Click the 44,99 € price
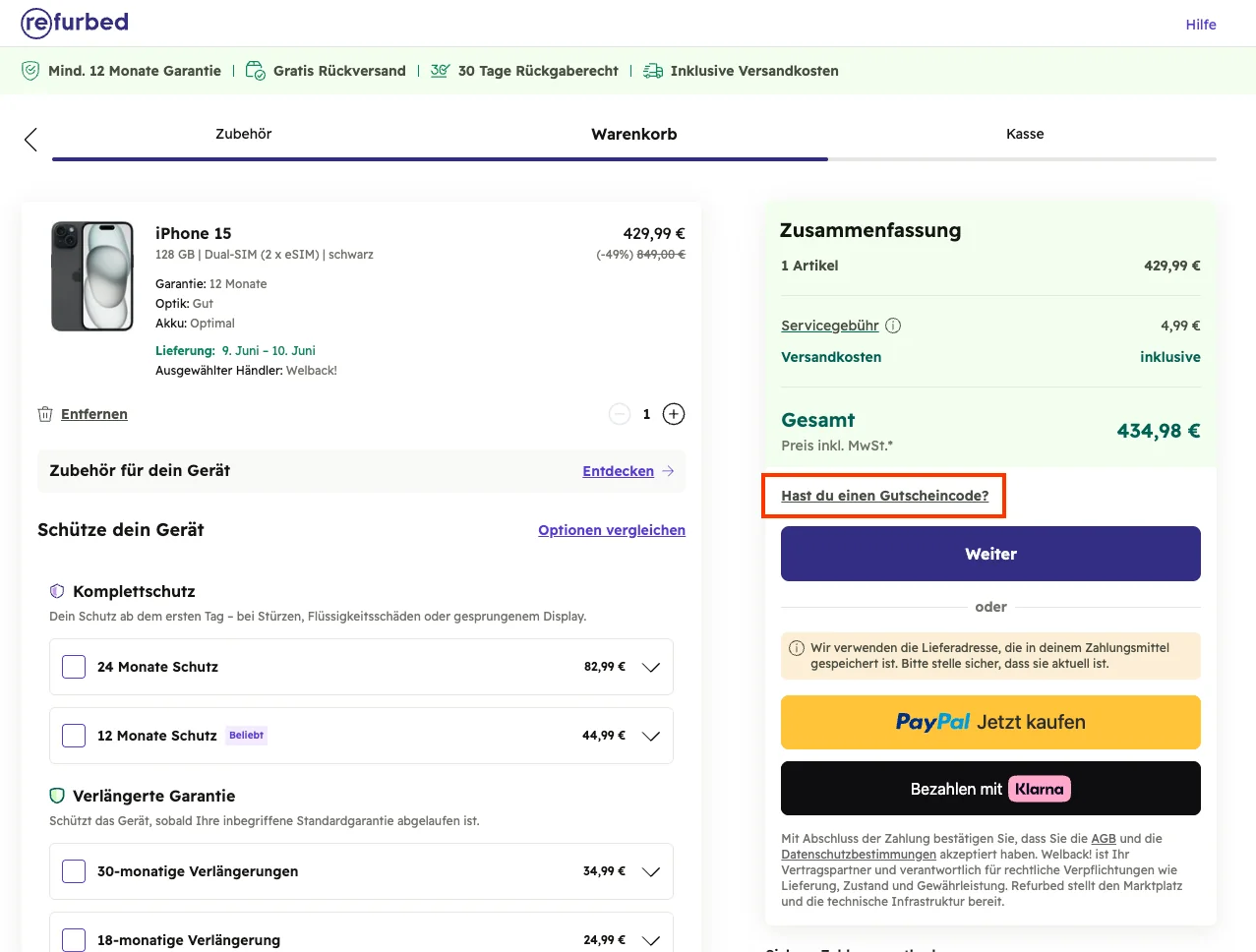The image size is (1256, 952). pyautogui.click(x=604, y=736)
